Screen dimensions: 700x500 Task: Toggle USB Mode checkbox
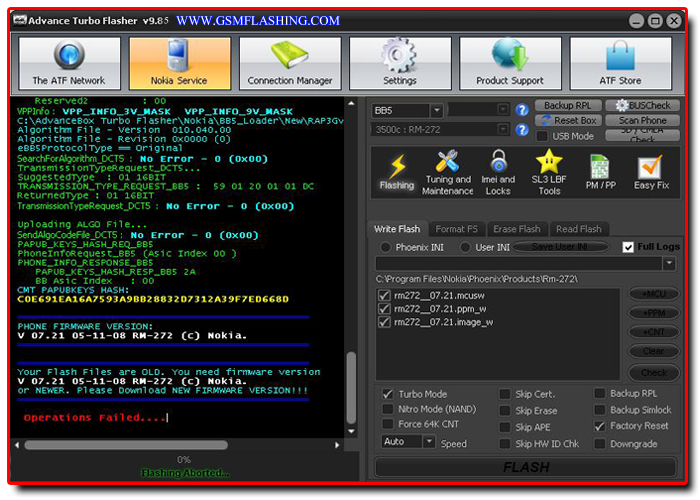click(542, 136)
